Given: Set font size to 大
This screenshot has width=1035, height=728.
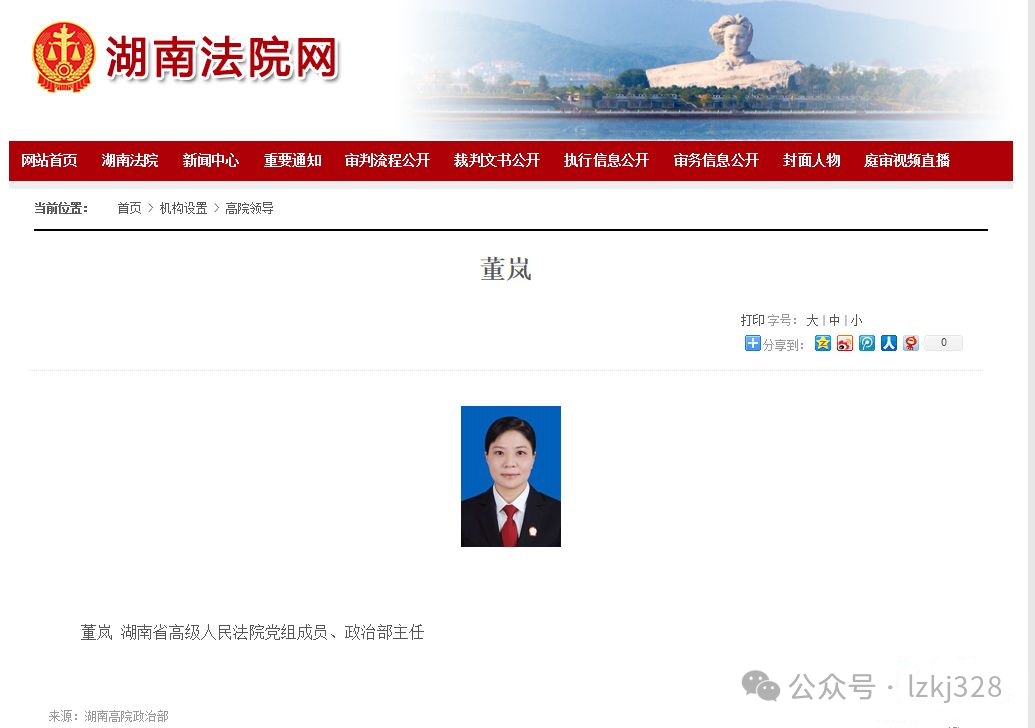Looking at the screenshot, I should pyautogui.click(x=812, y=320).
